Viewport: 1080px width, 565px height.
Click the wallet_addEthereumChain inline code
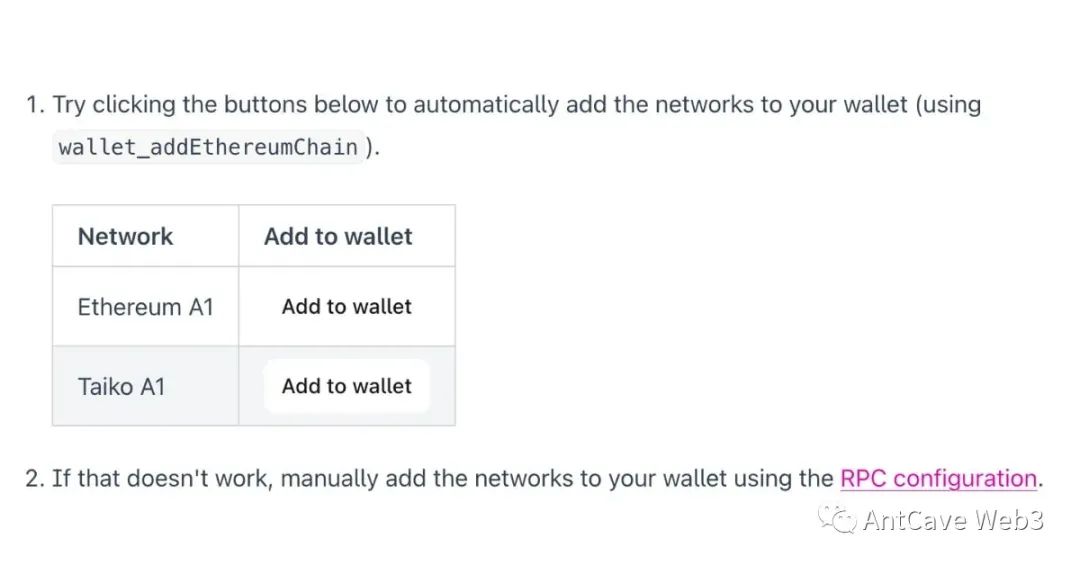tap(207, 147)
